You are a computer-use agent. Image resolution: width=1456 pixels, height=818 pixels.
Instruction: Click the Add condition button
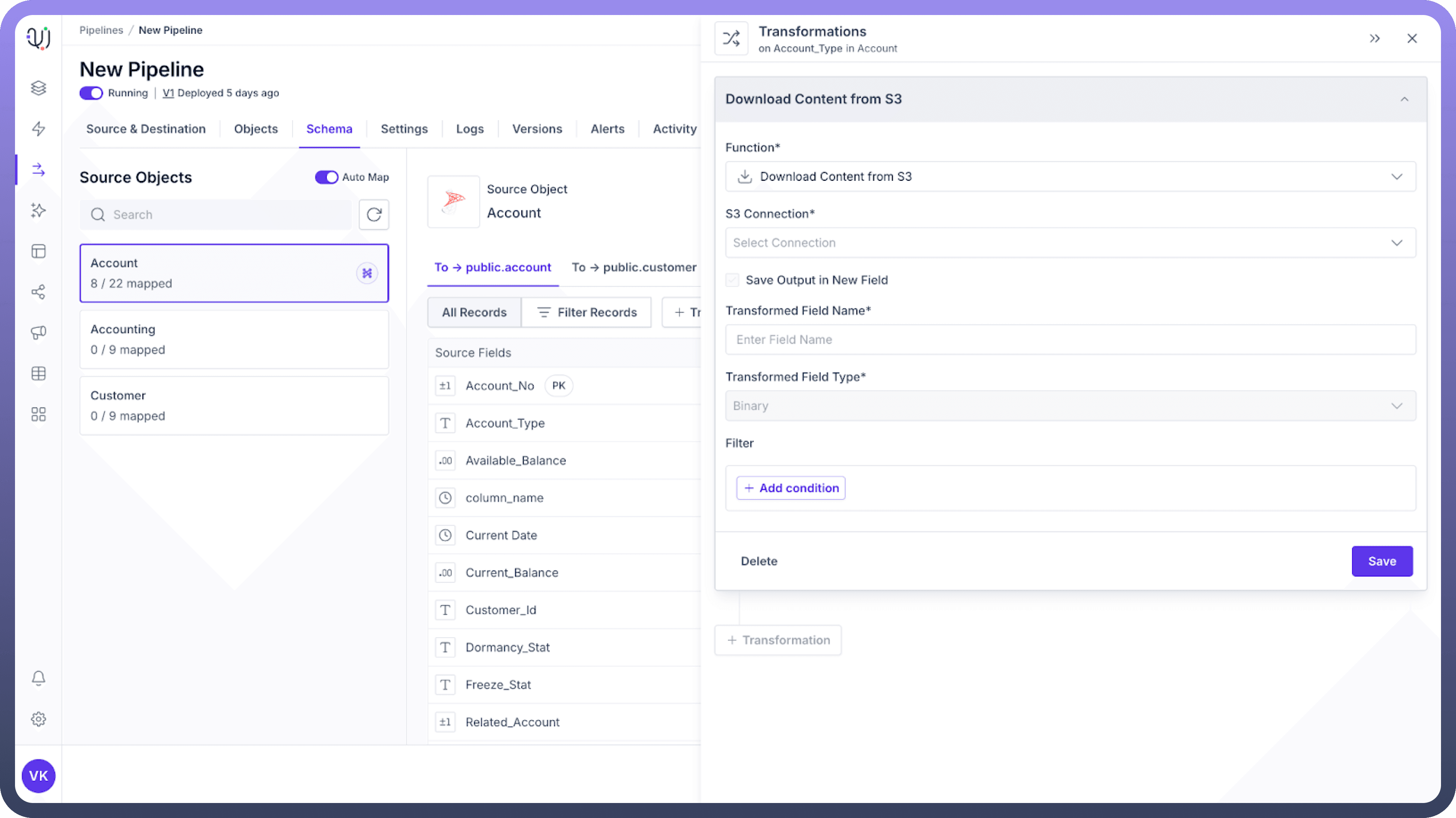(x=790, y=488)
